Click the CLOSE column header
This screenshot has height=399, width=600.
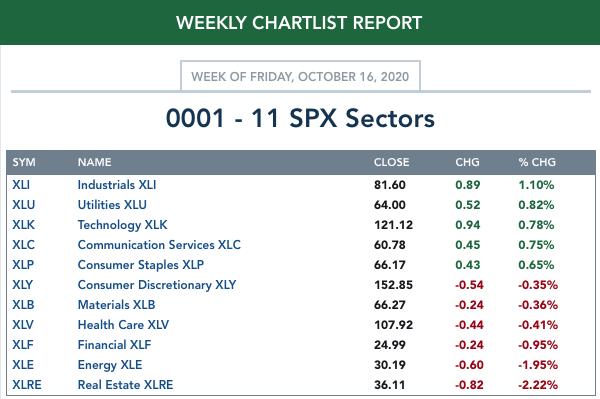pyautogui.click(x=391, y=162)
